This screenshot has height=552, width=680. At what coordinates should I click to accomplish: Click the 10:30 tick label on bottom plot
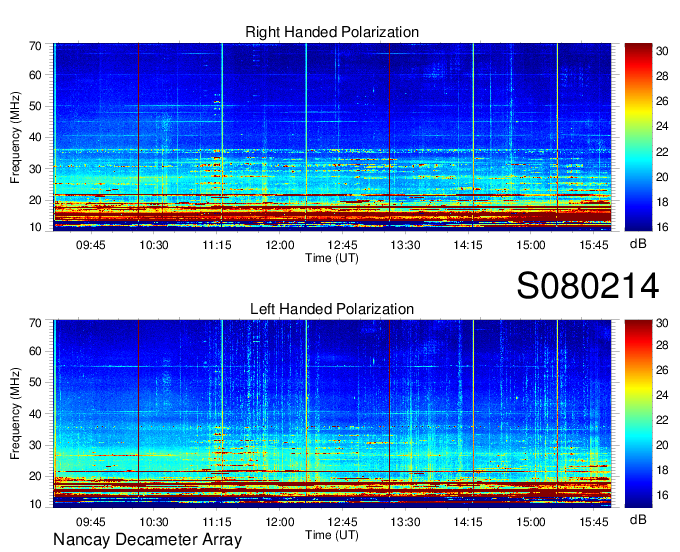pos(154,522)
